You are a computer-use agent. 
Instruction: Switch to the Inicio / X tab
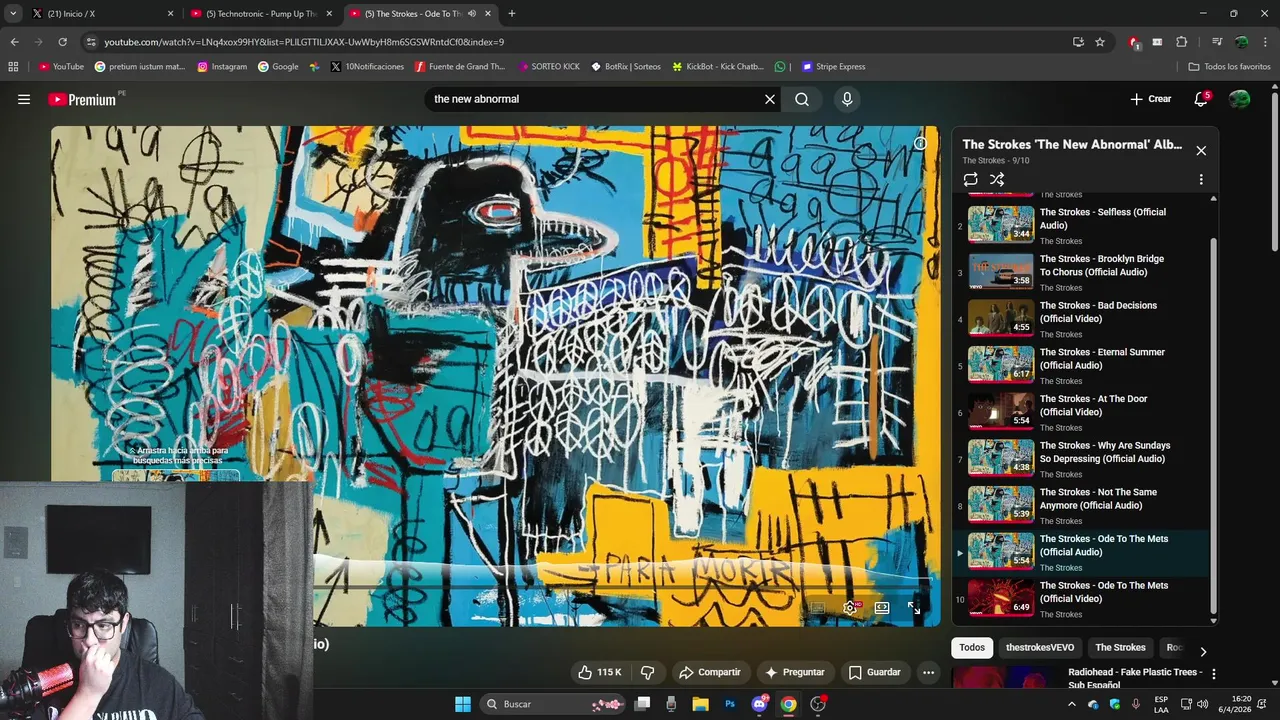point(103,14)
